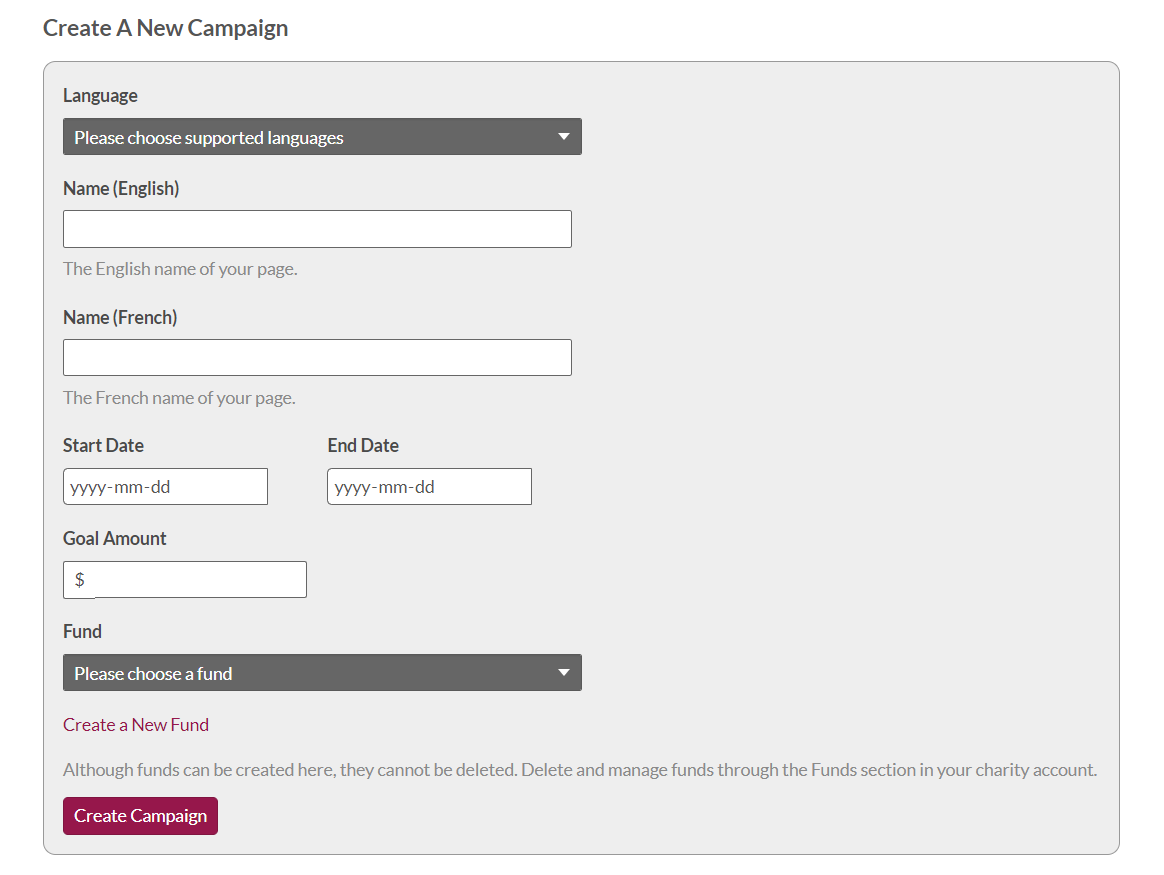Click the 'Create A New Campaign' heading

(165, 28)
